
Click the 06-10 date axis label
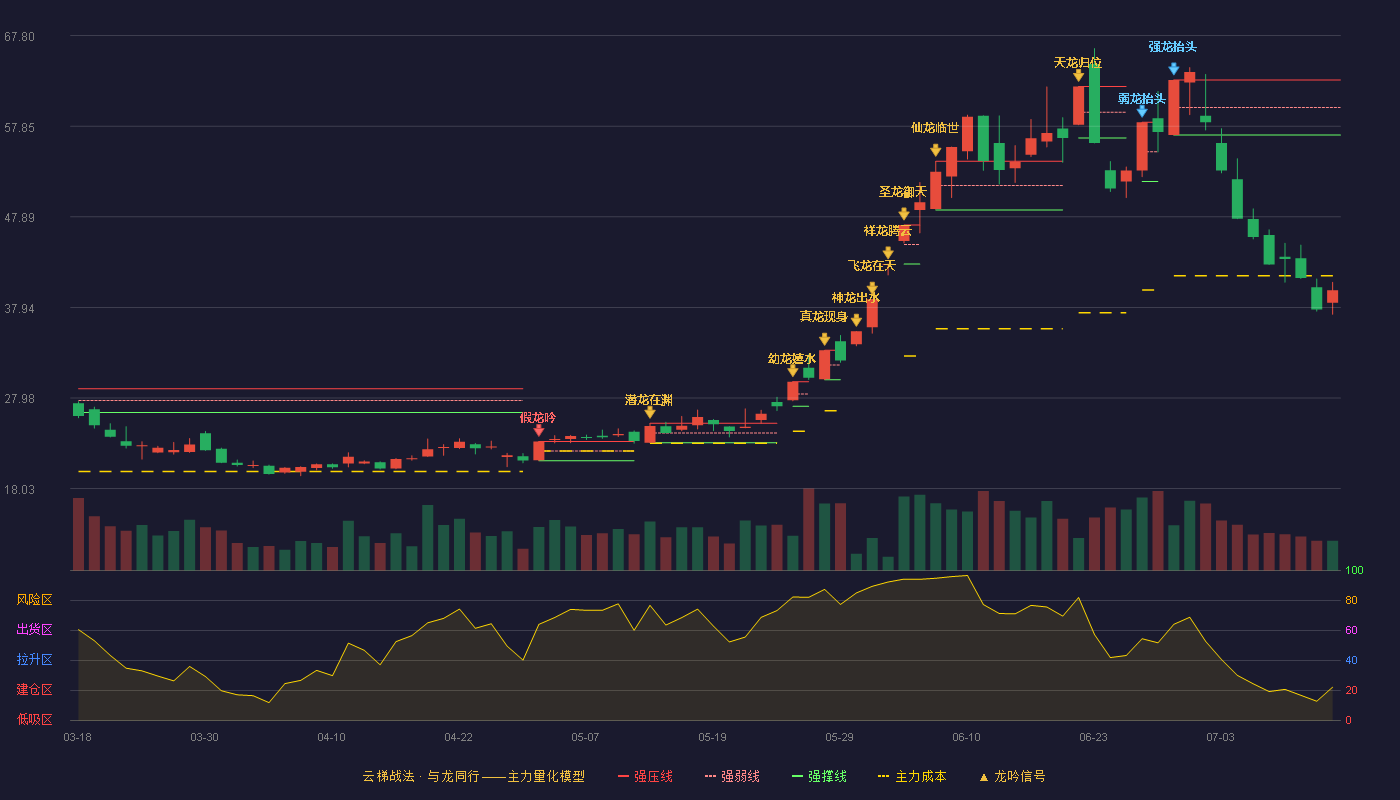pos(966,737)
